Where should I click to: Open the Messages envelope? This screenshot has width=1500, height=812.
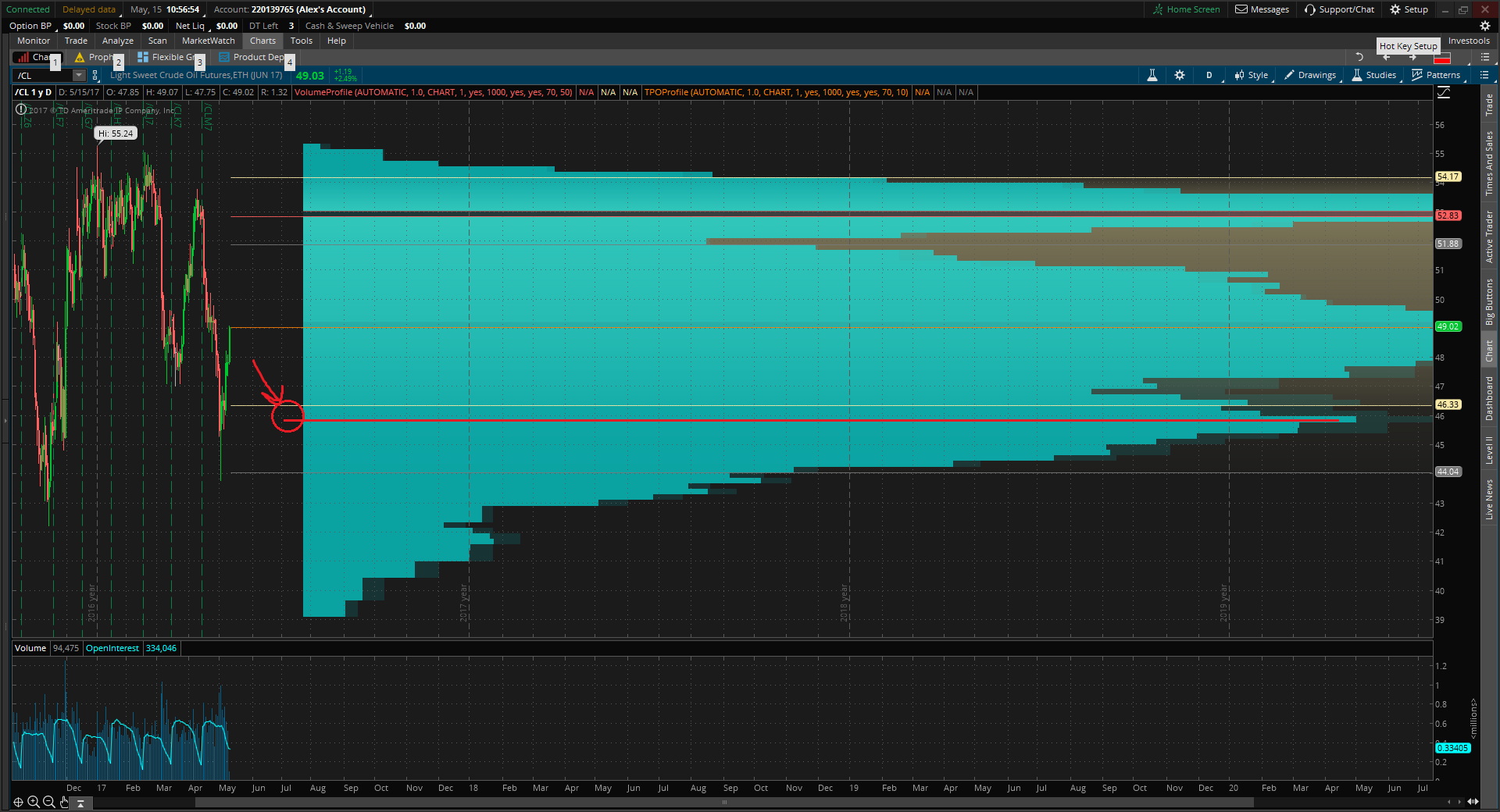coord(1262,9)
